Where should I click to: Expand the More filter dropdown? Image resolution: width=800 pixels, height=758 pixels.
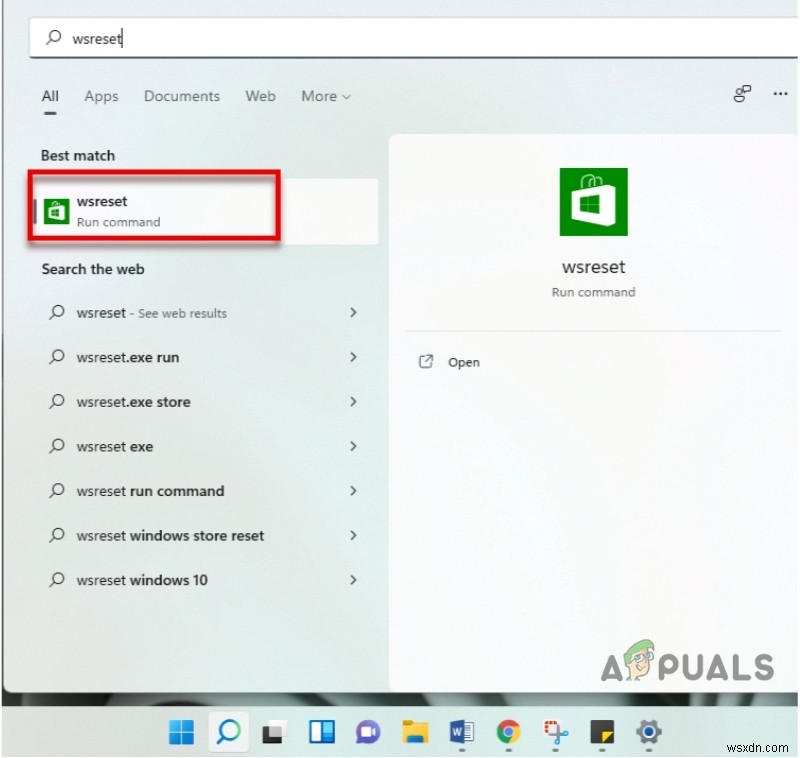pyautogui.click(x=325, y=96)
